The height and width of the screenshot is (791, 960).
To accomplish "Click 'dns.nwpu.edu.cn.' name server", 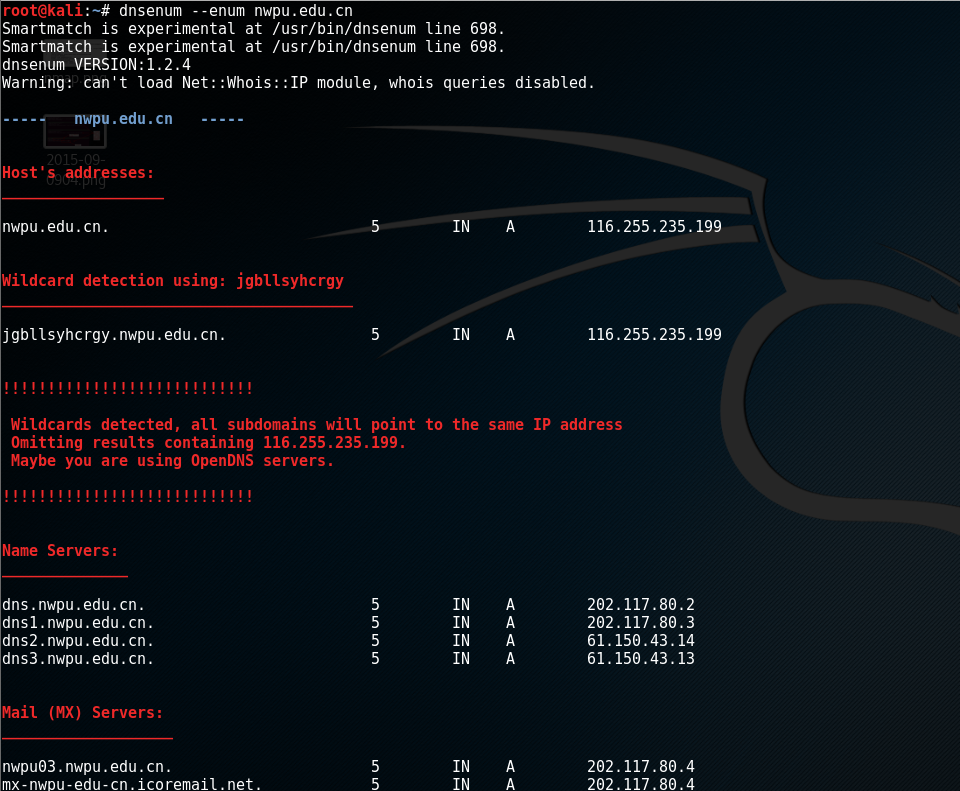I will tap(73, 605).
